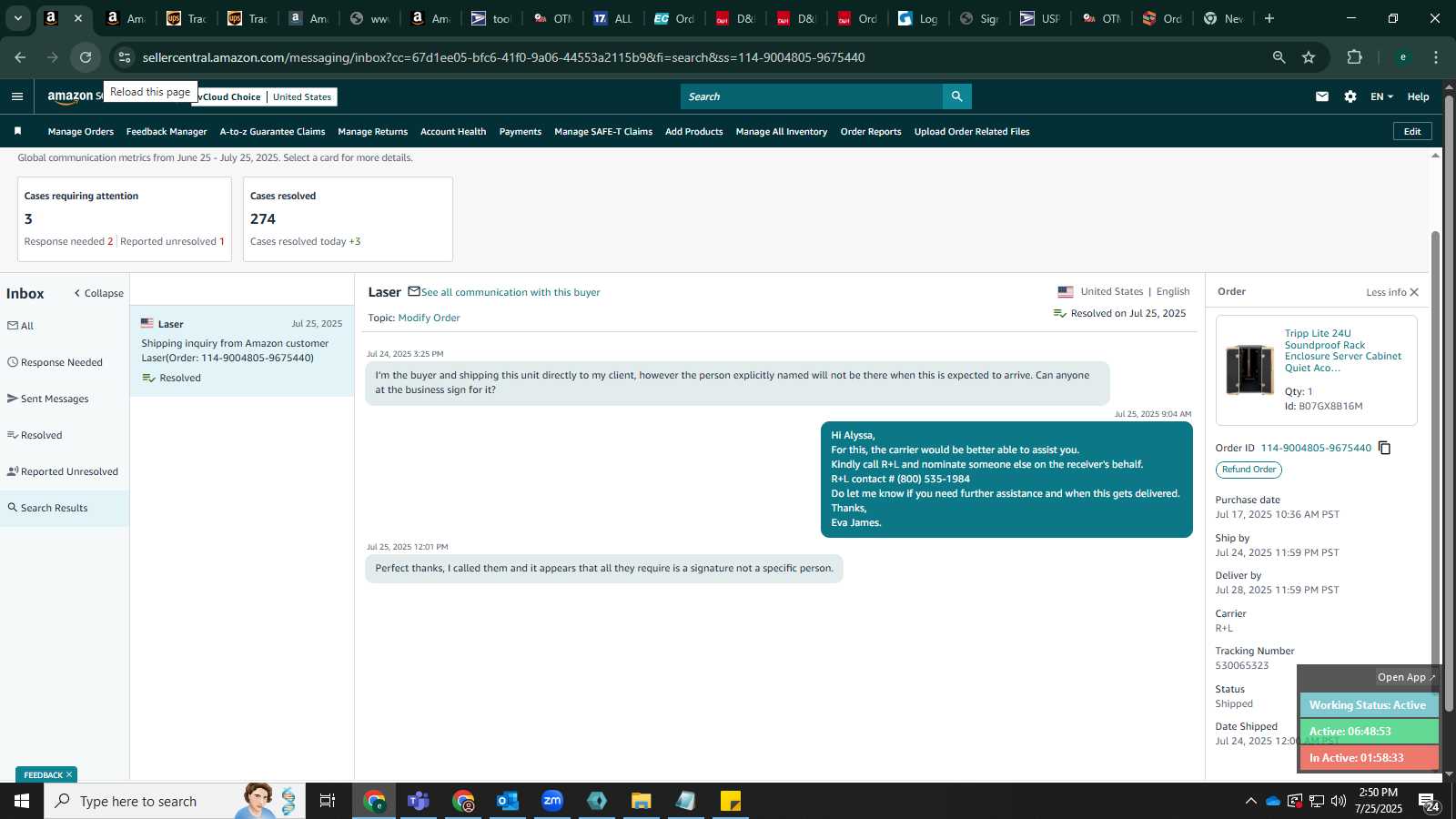Select the Cases resolved card
1456x819 pixels.
[x=348, y=219]
